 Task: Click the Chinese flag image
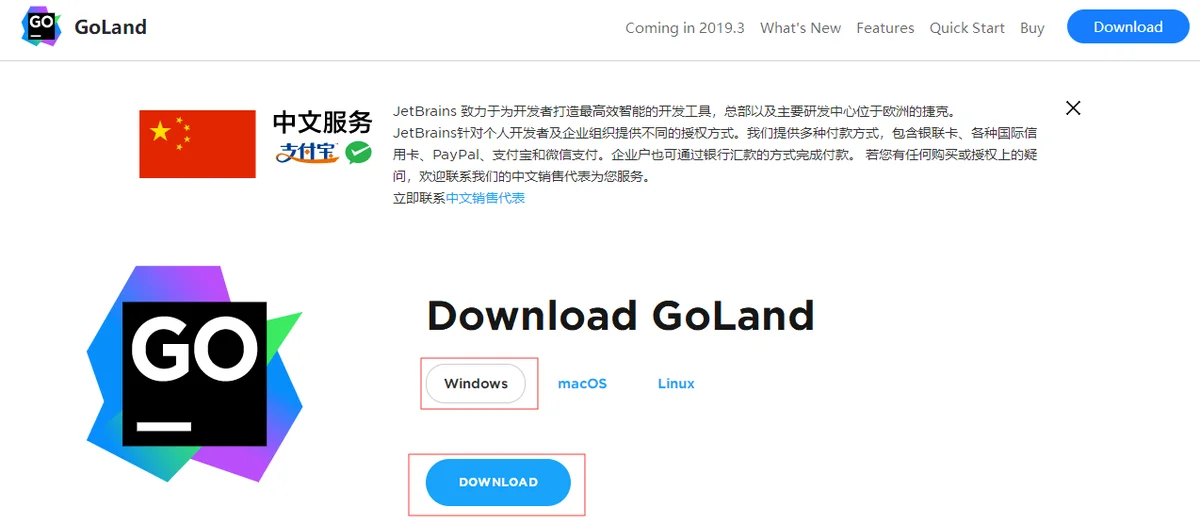[x=197, y=144]
